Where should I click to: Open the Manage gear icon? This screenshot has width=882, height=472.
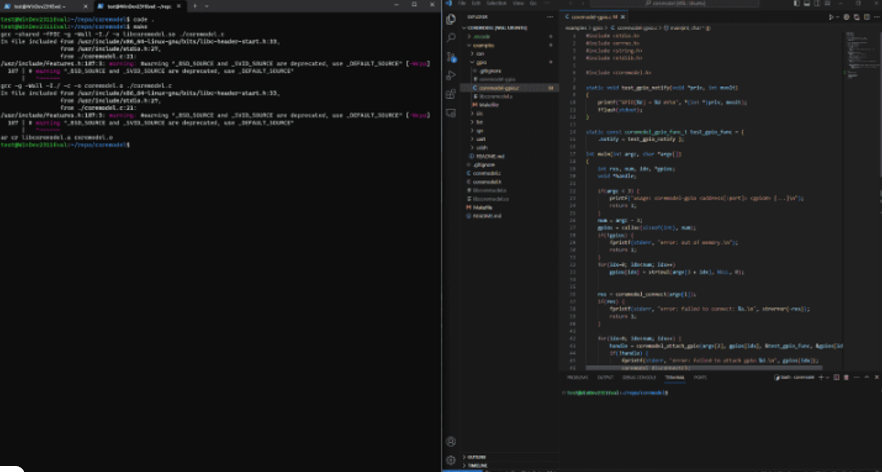[451, 458]
